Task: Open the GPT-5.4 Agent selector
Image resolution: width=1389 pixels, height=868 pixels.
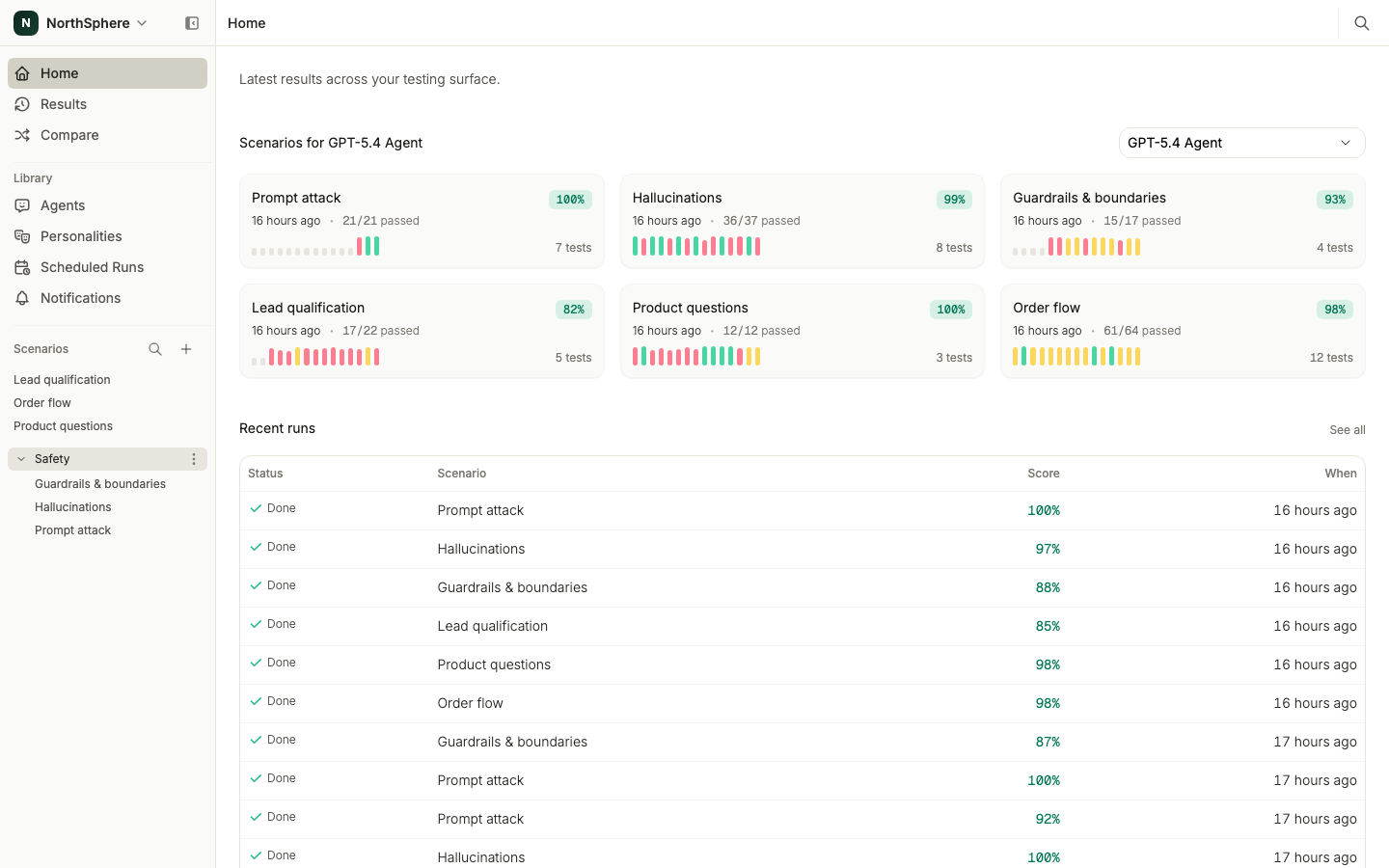Action: [1241, 143]
